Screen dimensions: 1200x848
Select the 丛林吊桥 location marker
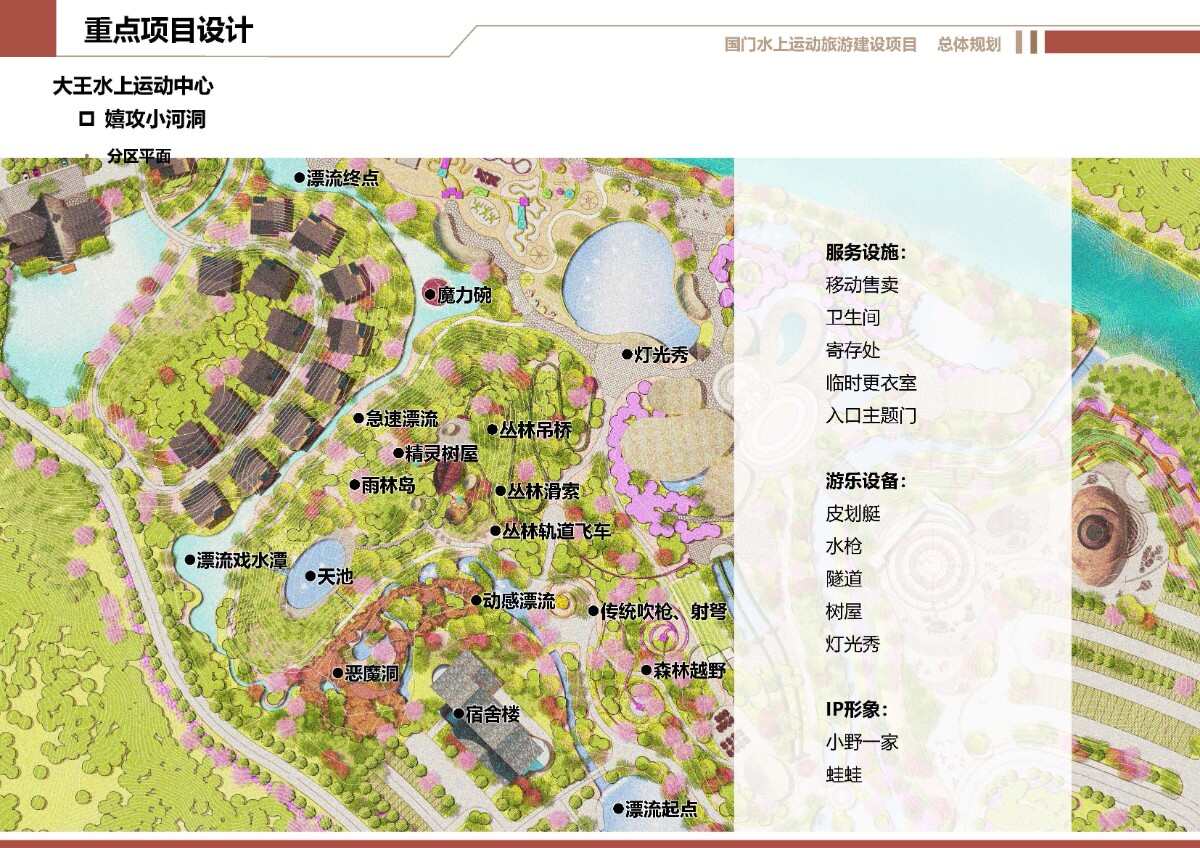click(492, 430)
